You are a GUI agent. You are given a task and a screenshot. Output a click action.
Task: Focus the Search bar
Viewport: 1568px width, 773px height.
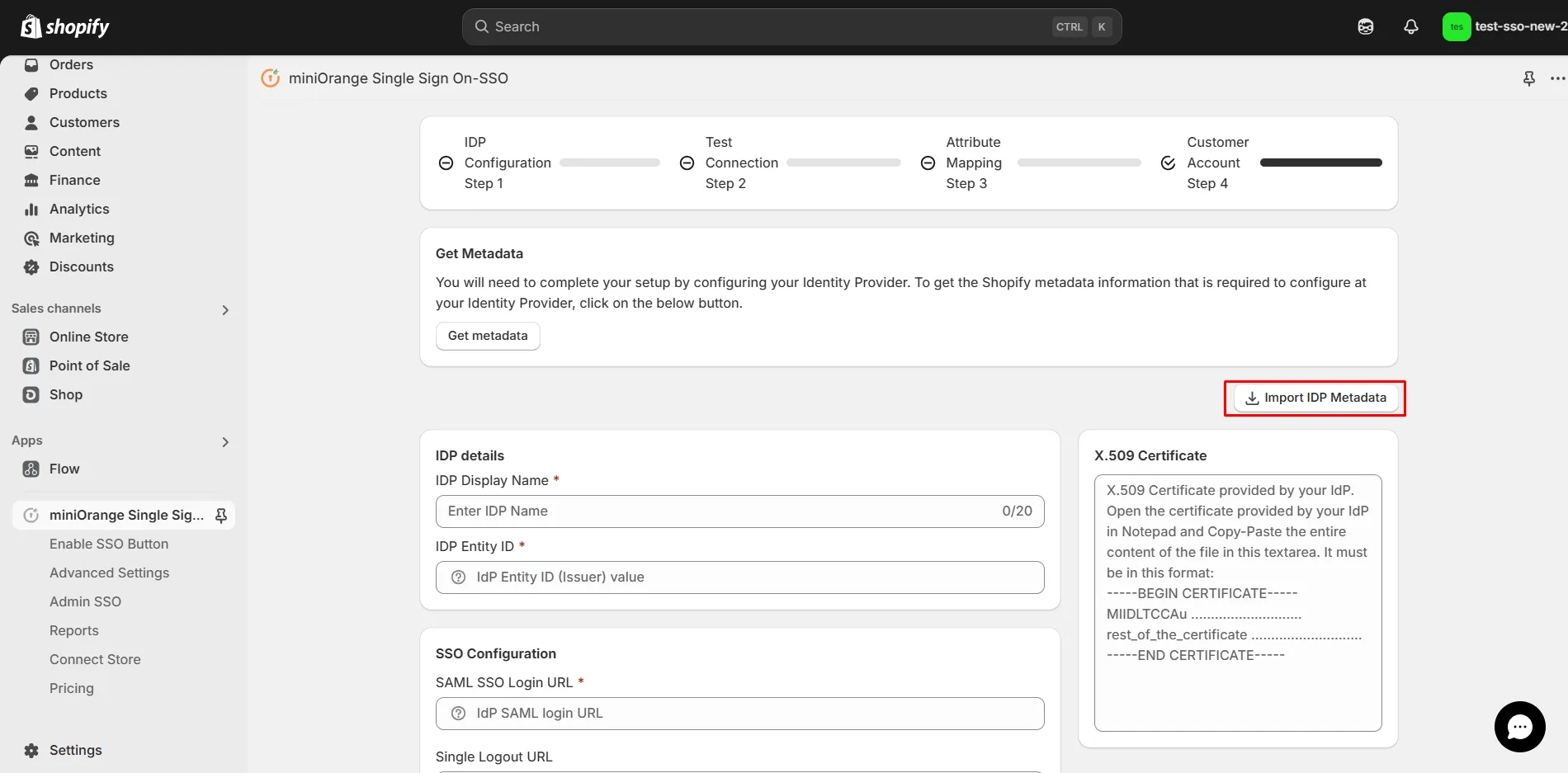[791, 26]
